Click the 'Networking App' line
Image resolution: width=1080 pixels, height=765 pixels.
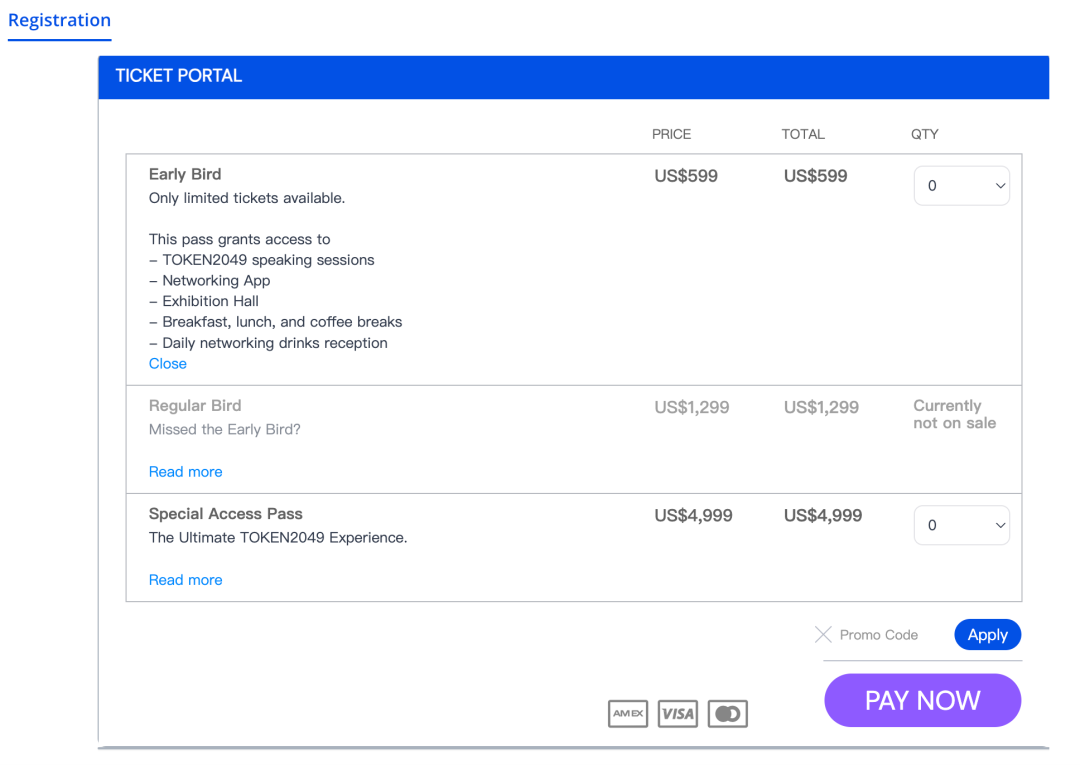[209, 281]
